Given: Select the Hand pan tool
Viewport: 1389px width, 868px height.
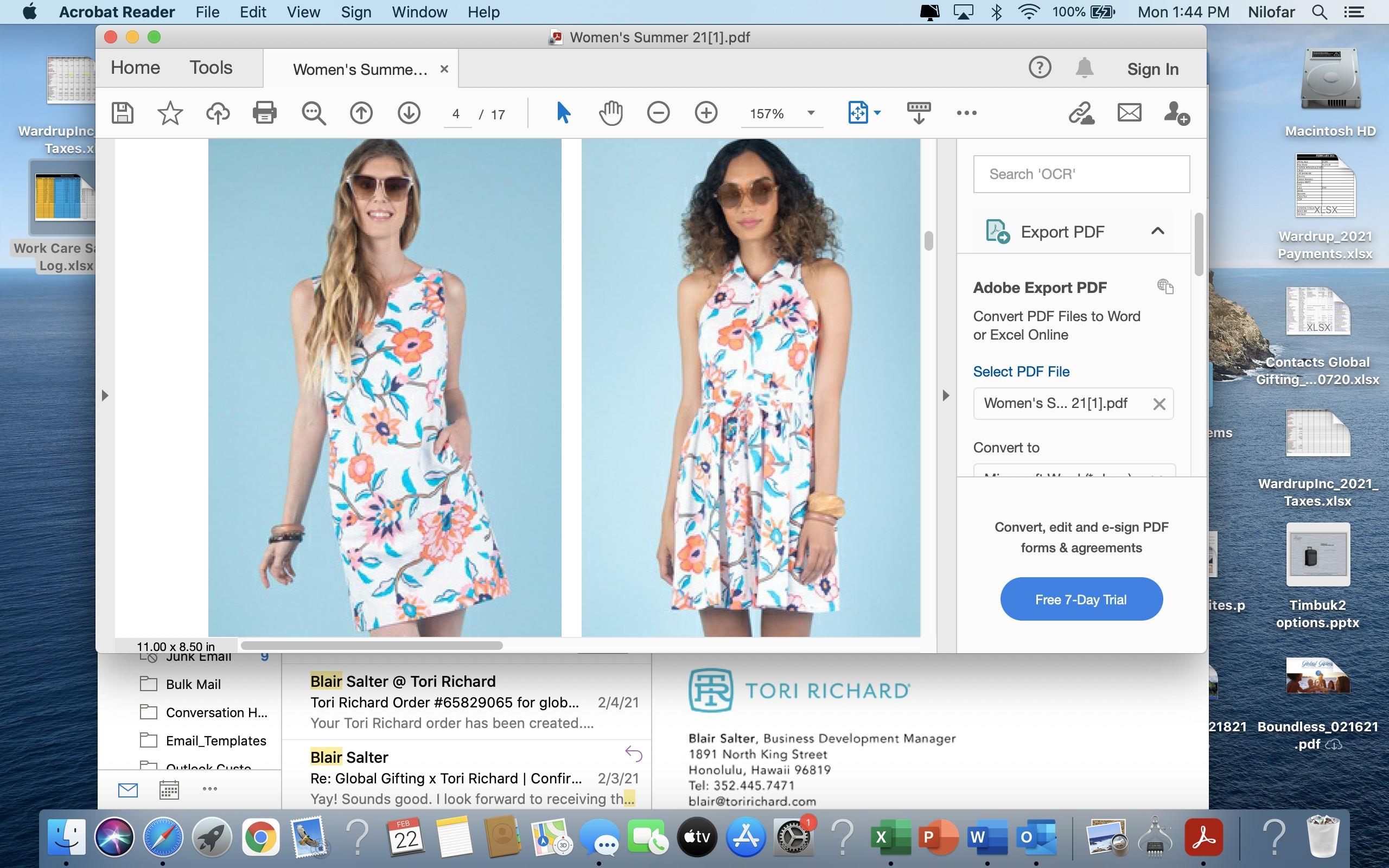Looking at the screenshot, I should click(611, 113).
